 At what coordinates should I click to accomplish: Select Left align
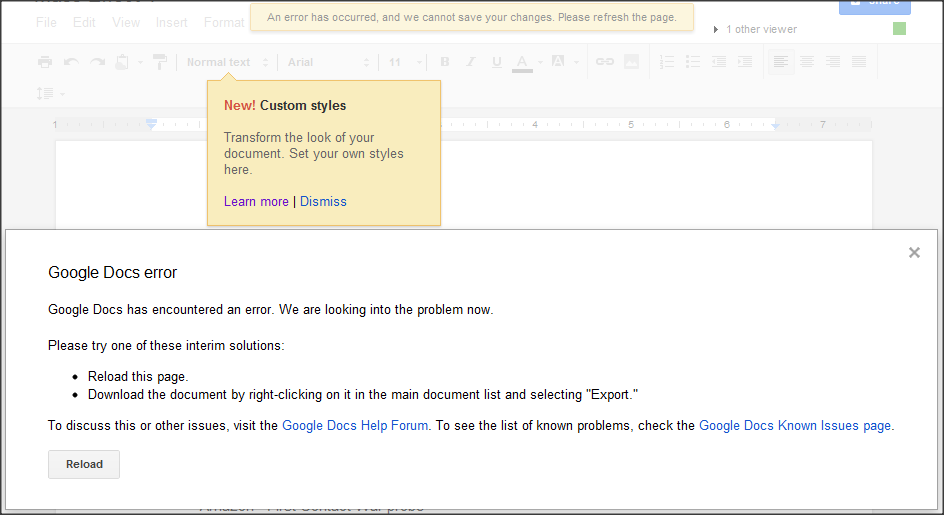pyautogui.click(x=781, y=61)
